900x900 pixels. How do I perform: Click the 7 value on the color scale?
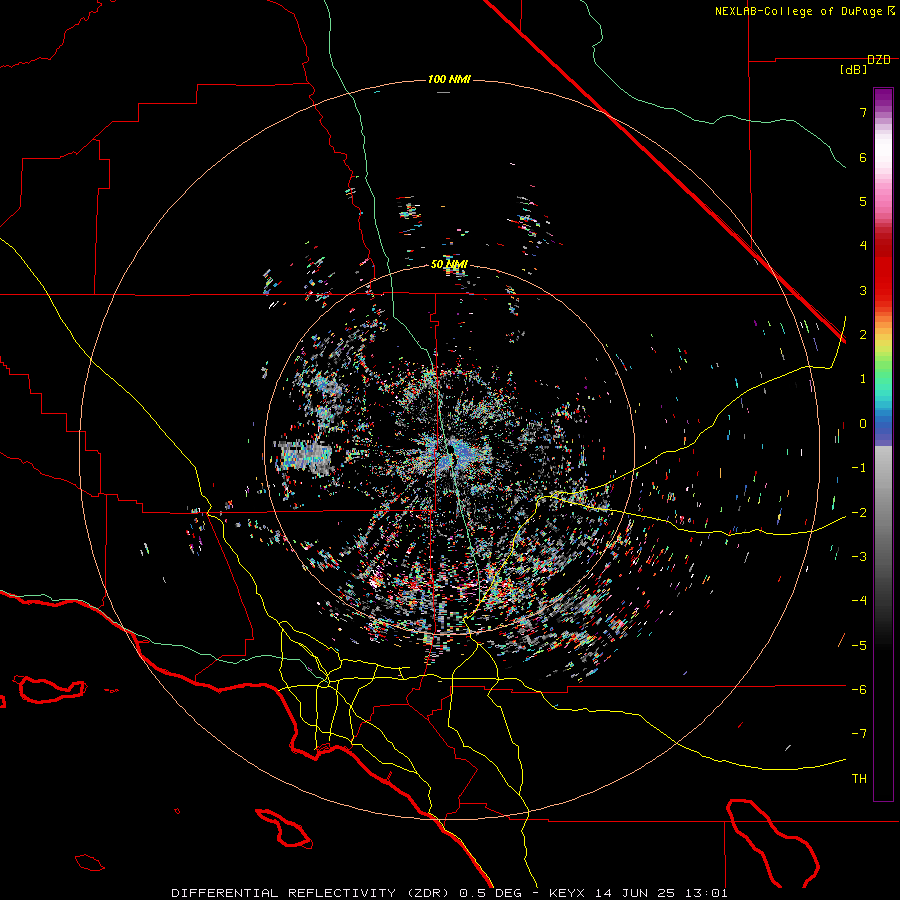(863, 112)
